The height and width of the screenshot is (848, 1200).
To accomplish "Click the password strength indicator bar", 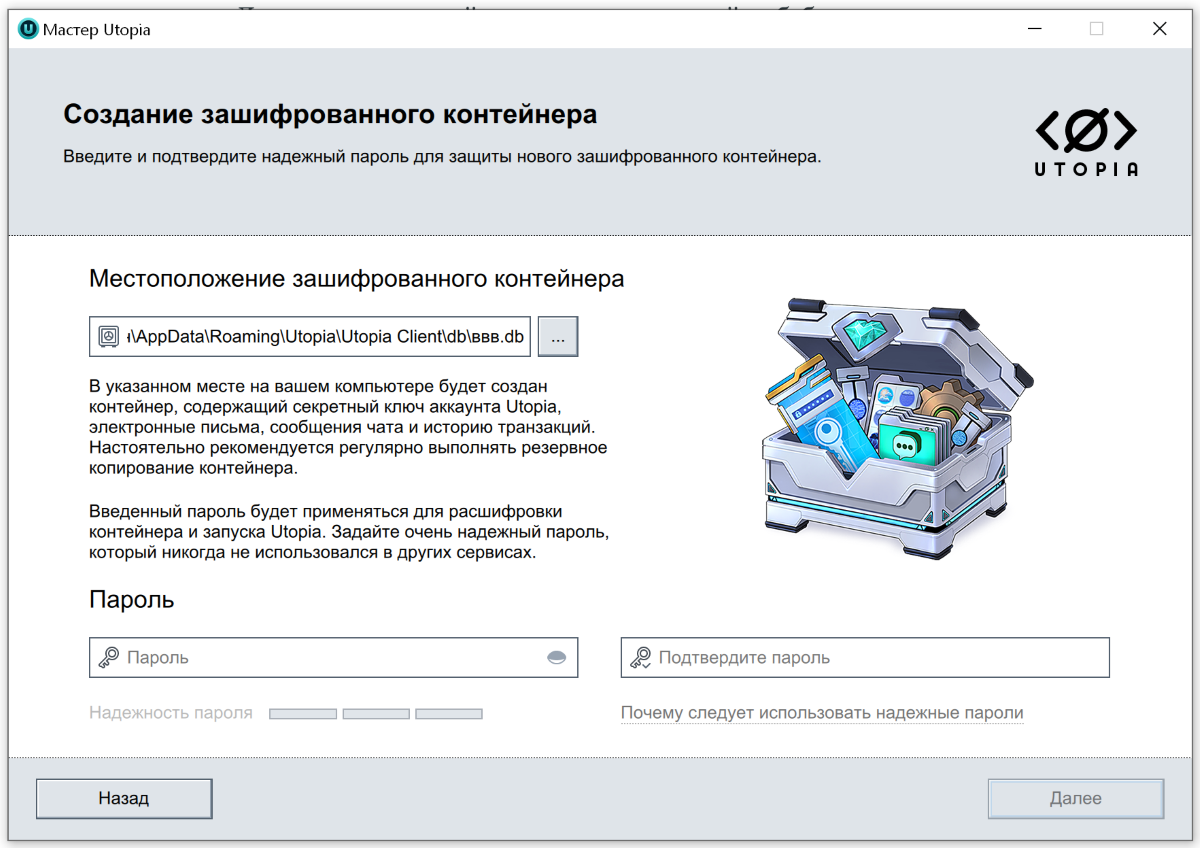I will pyautogui.click(x=376, y=714).
